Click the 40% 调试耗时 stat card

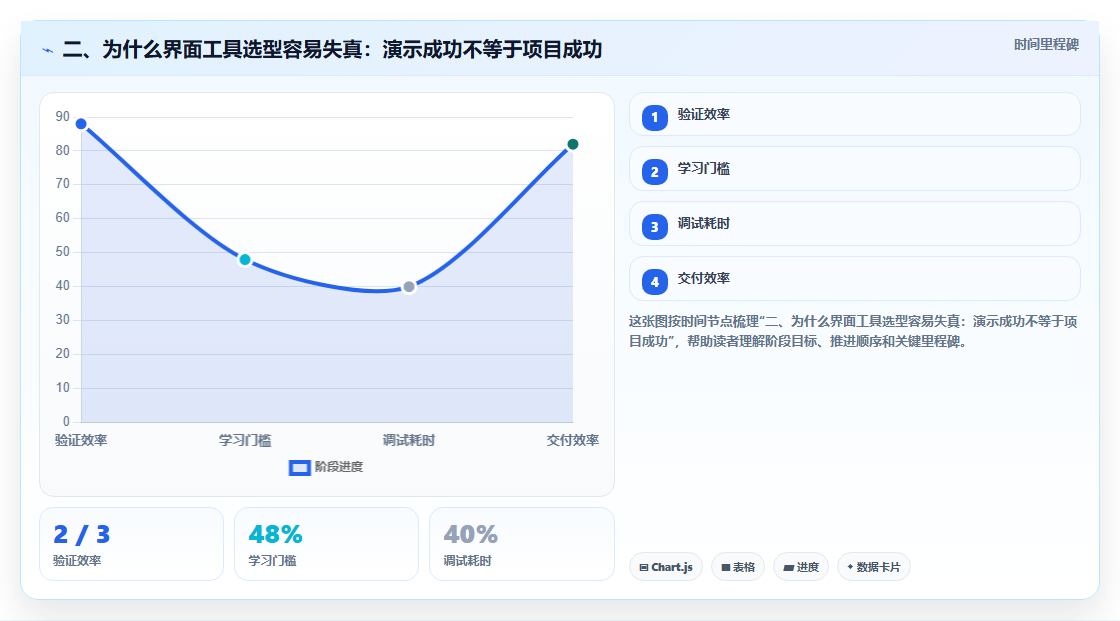coord(521,545)
